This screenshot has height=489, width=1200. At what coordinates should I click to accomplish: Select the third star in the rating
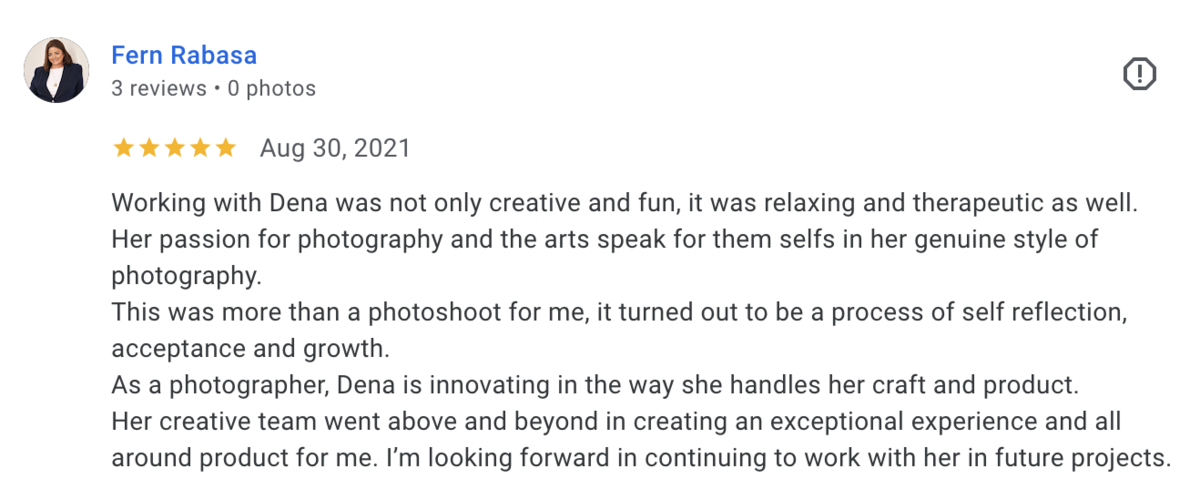click(x=174, y=149)
